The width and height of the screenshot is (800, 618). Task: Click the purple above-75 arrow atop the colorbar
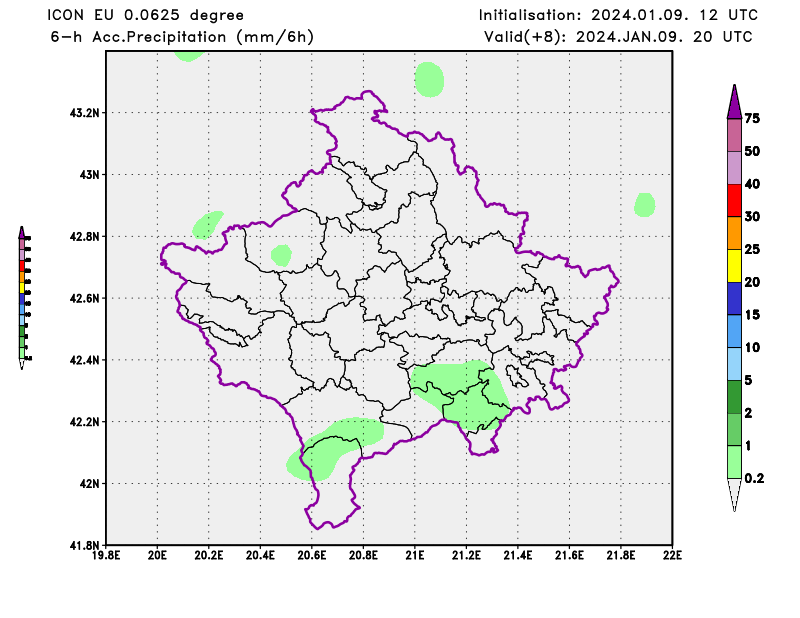coord(734,102)
